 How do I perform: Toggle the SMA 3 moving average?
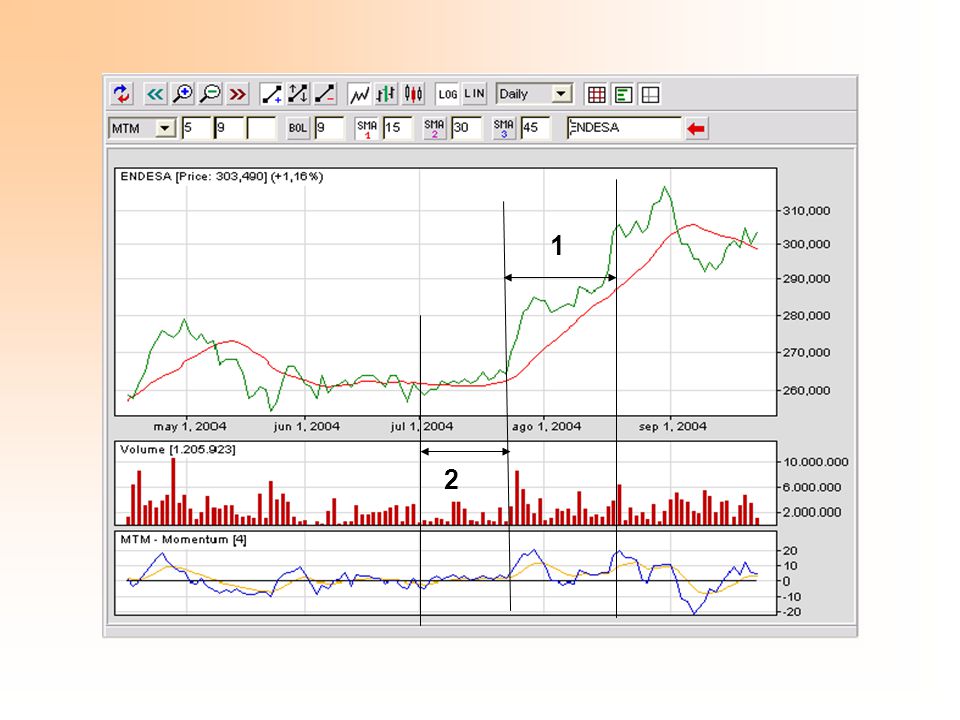tap(503, 128)
